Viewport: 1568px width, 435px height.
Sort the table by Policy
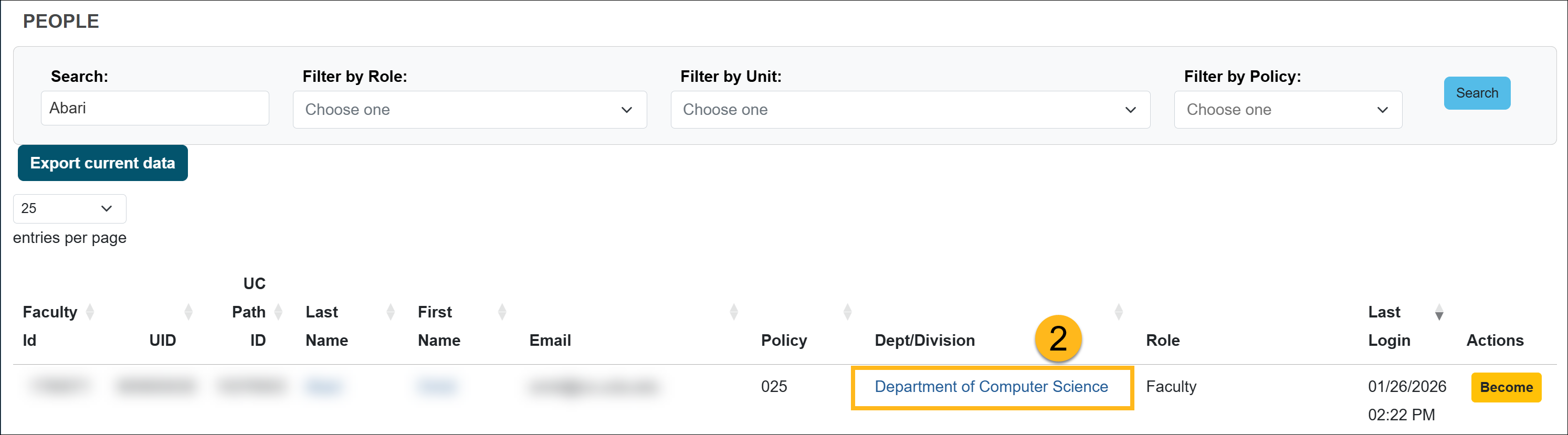[x=847, y=312]
